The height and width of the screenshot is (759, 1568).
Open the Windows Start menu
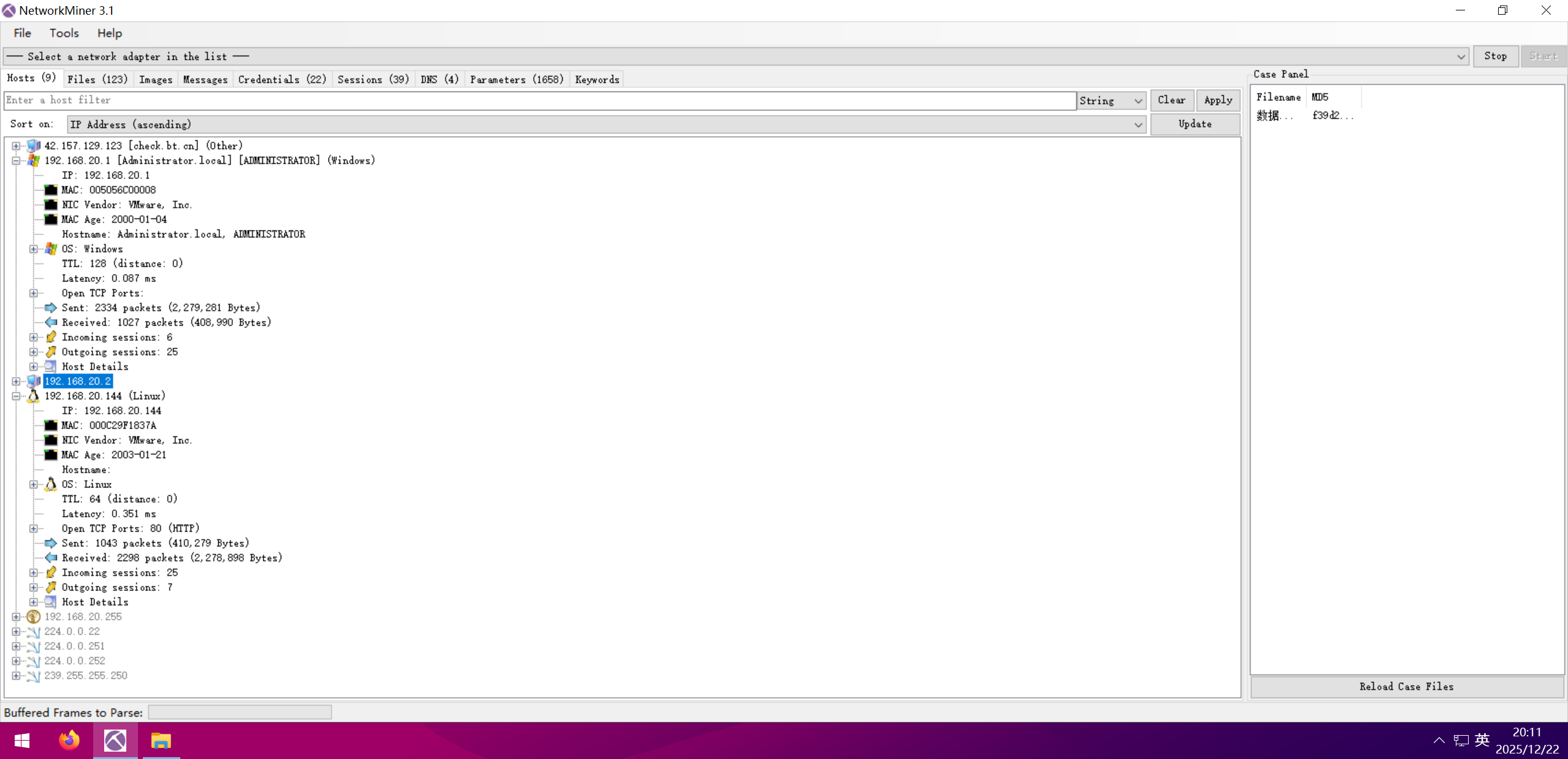[x=22, y=741]
